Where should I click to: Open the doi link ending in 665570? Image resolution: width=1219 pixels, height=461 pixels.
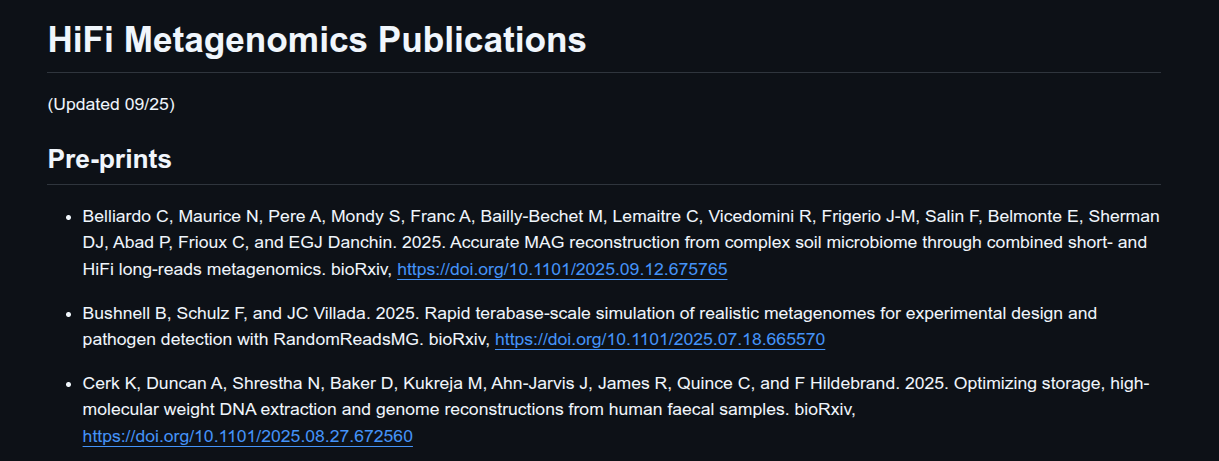point(659,340)
